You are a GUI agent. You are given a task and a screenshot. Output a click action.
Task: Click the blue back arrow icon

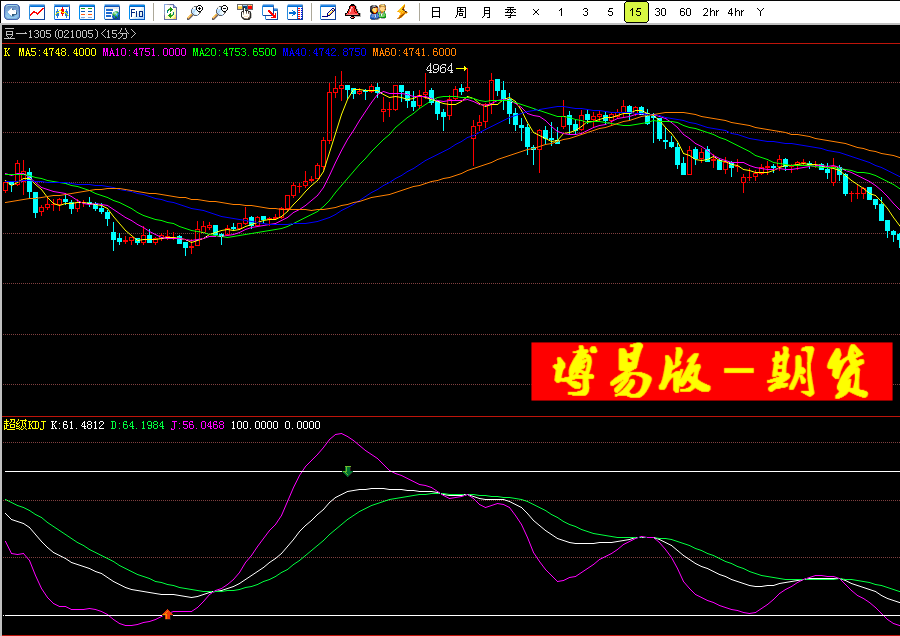[11, 12]
